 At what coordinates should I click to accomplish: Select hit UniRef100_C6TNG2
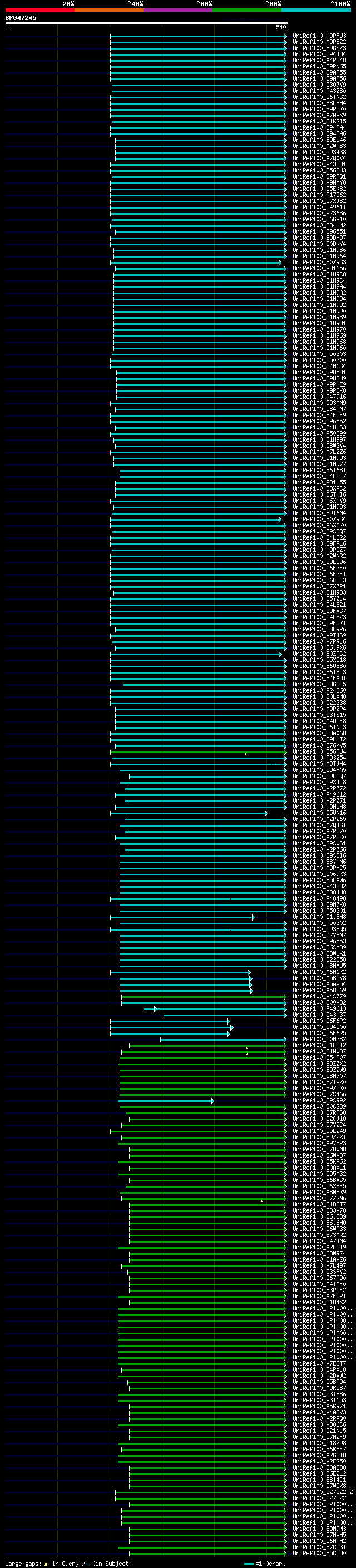319,97
